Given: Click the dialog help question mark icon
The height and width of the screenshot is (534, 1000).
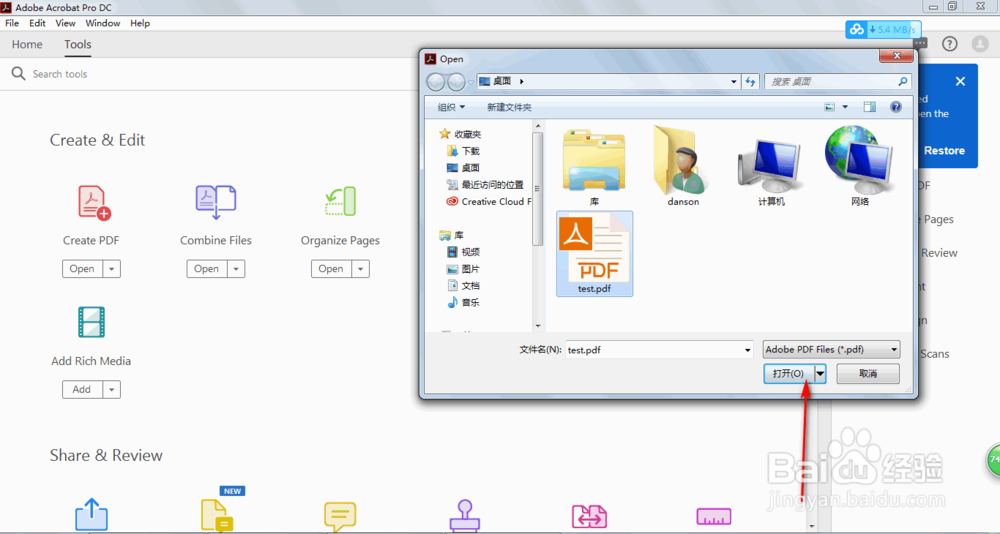Looking at the screenshot, I should coord(896,107).
